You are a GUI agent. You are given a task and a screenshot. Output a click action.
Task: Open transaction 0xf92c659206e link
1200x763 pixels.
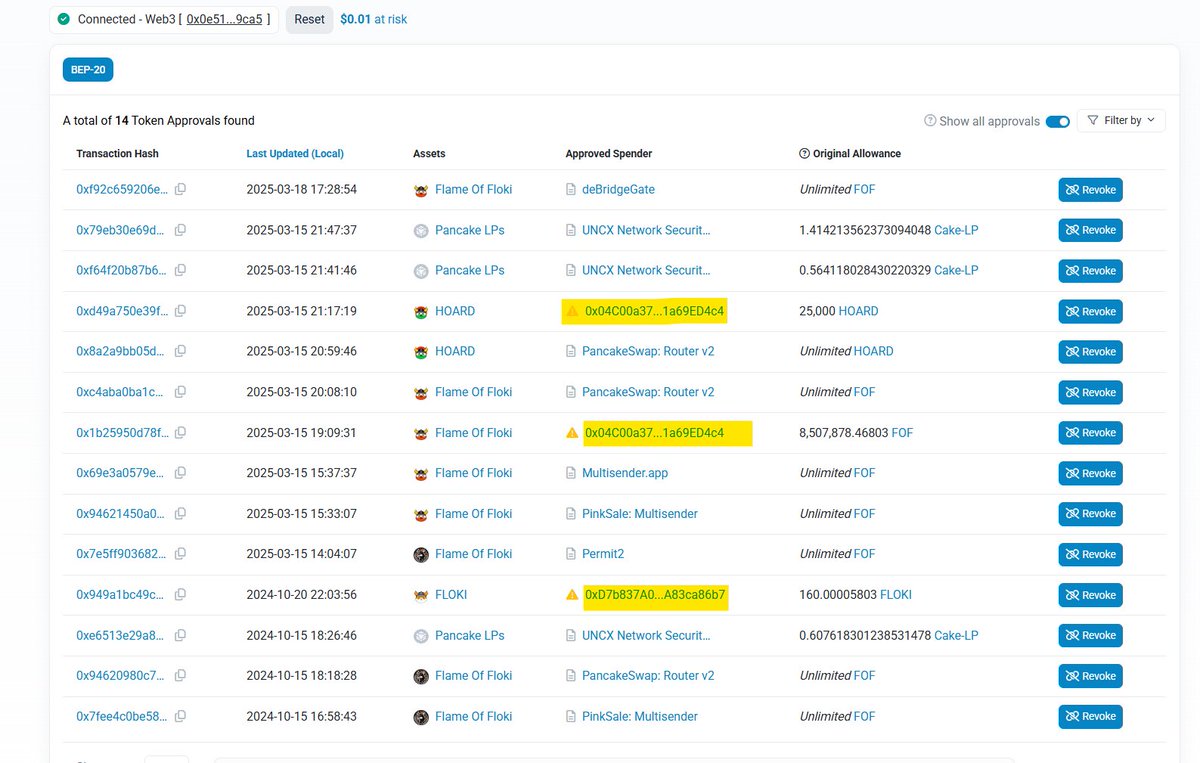click(x=122, y=189)
